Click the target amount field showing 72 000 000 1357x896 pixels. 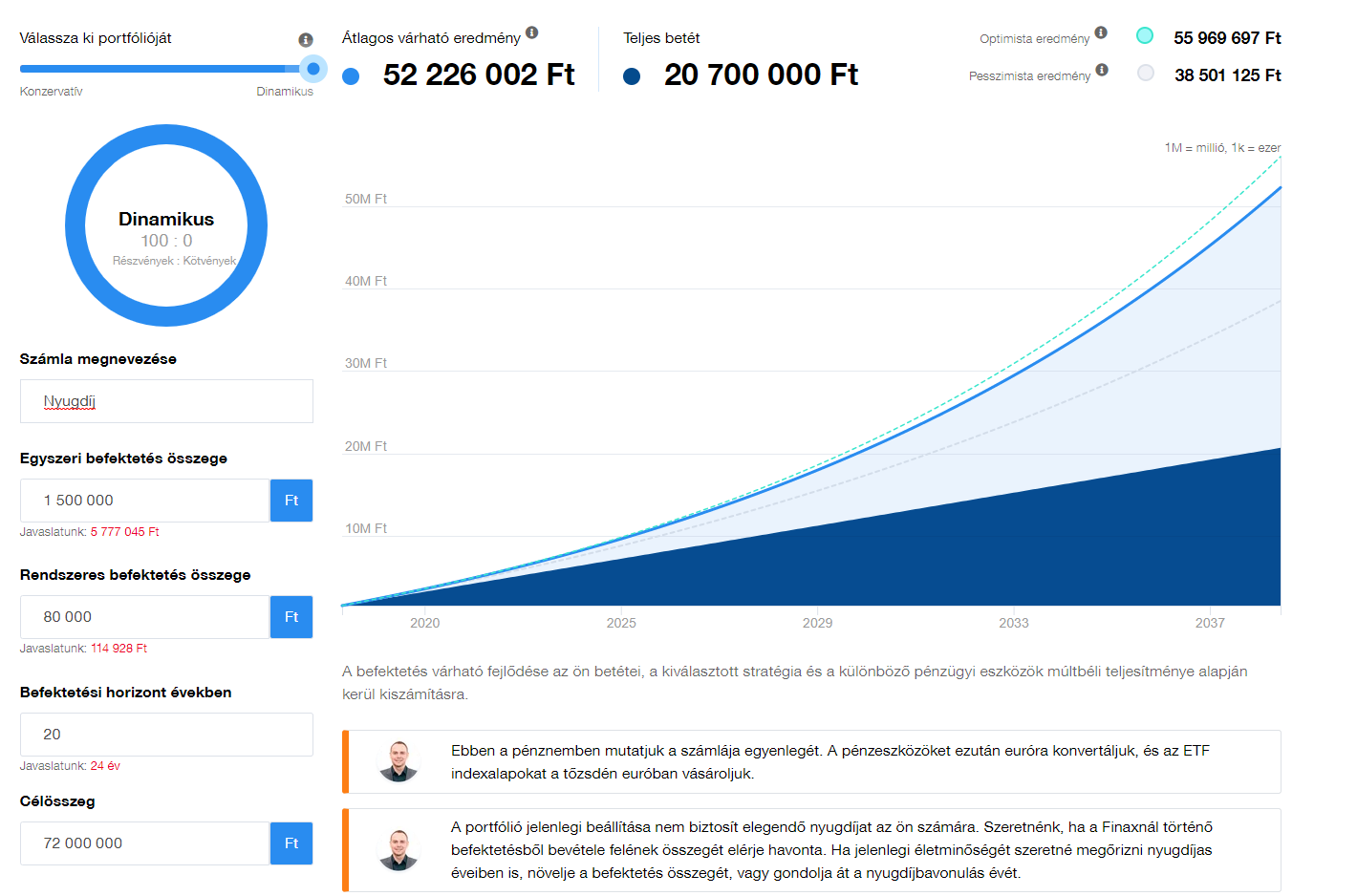[144, 843]
